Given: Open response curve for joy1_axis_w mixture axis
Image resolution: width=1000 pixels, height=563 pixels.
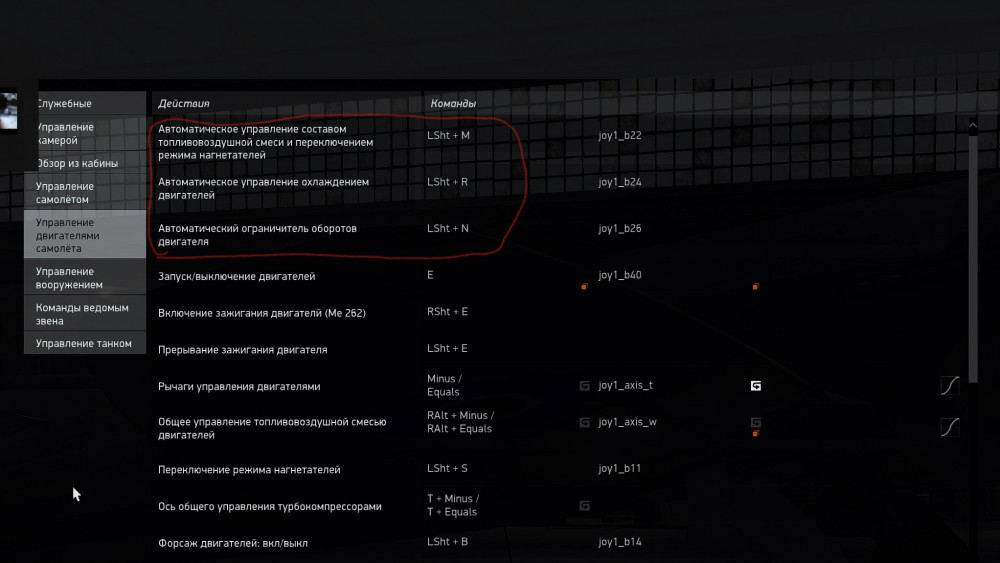Looking at the screenshot, I should [949, 427].
